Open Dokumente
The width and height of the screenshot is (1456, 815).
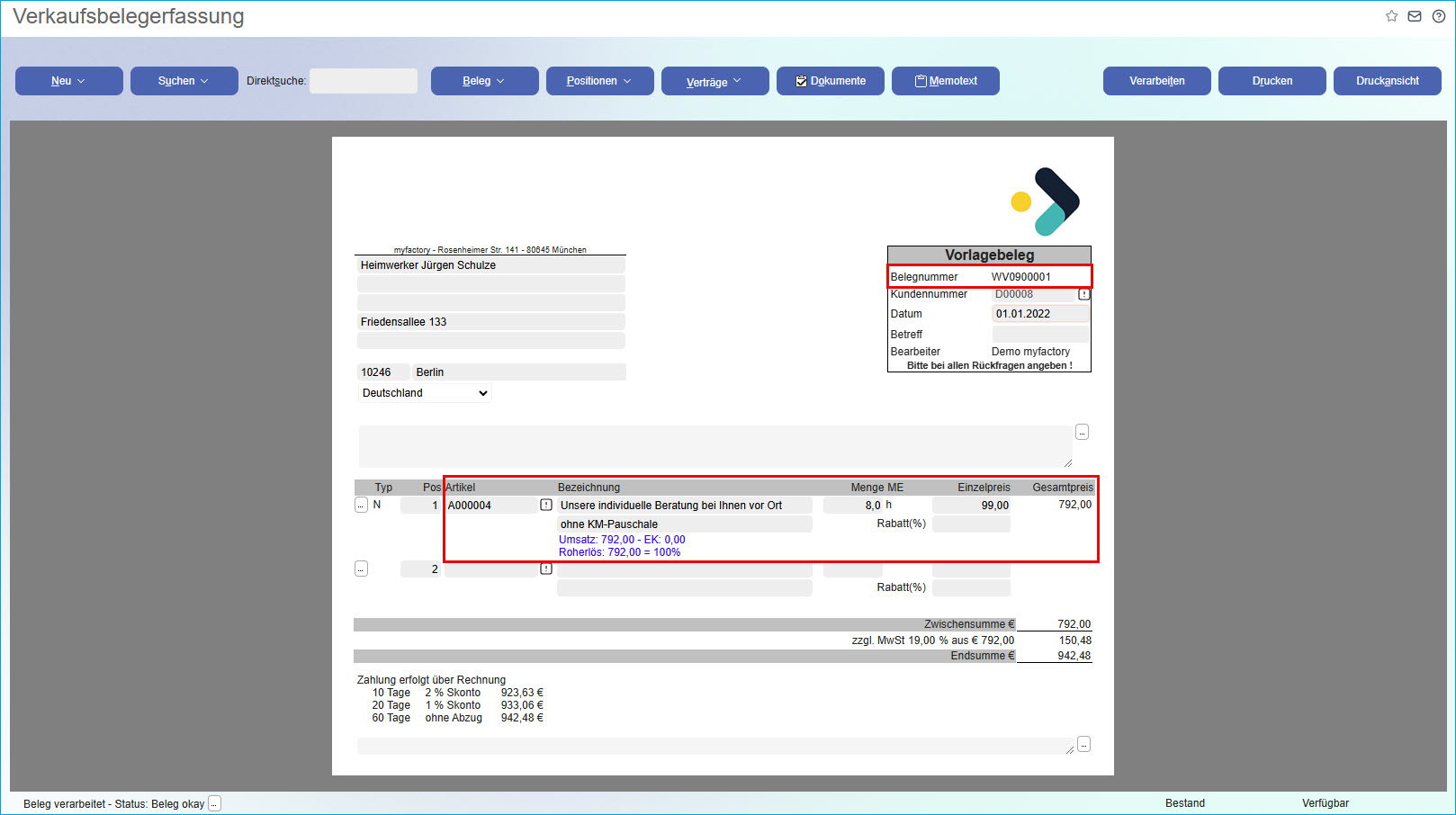pos(831,81)
